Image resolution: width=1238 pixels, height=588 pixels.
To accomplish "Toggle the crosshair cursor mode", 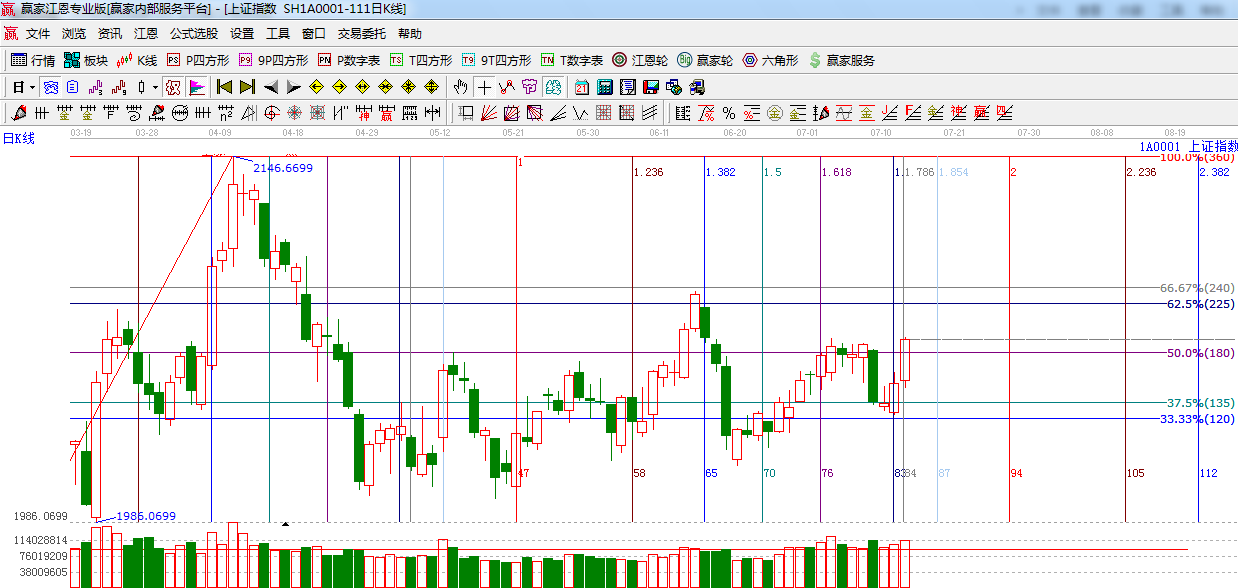I will pos(484,87).
